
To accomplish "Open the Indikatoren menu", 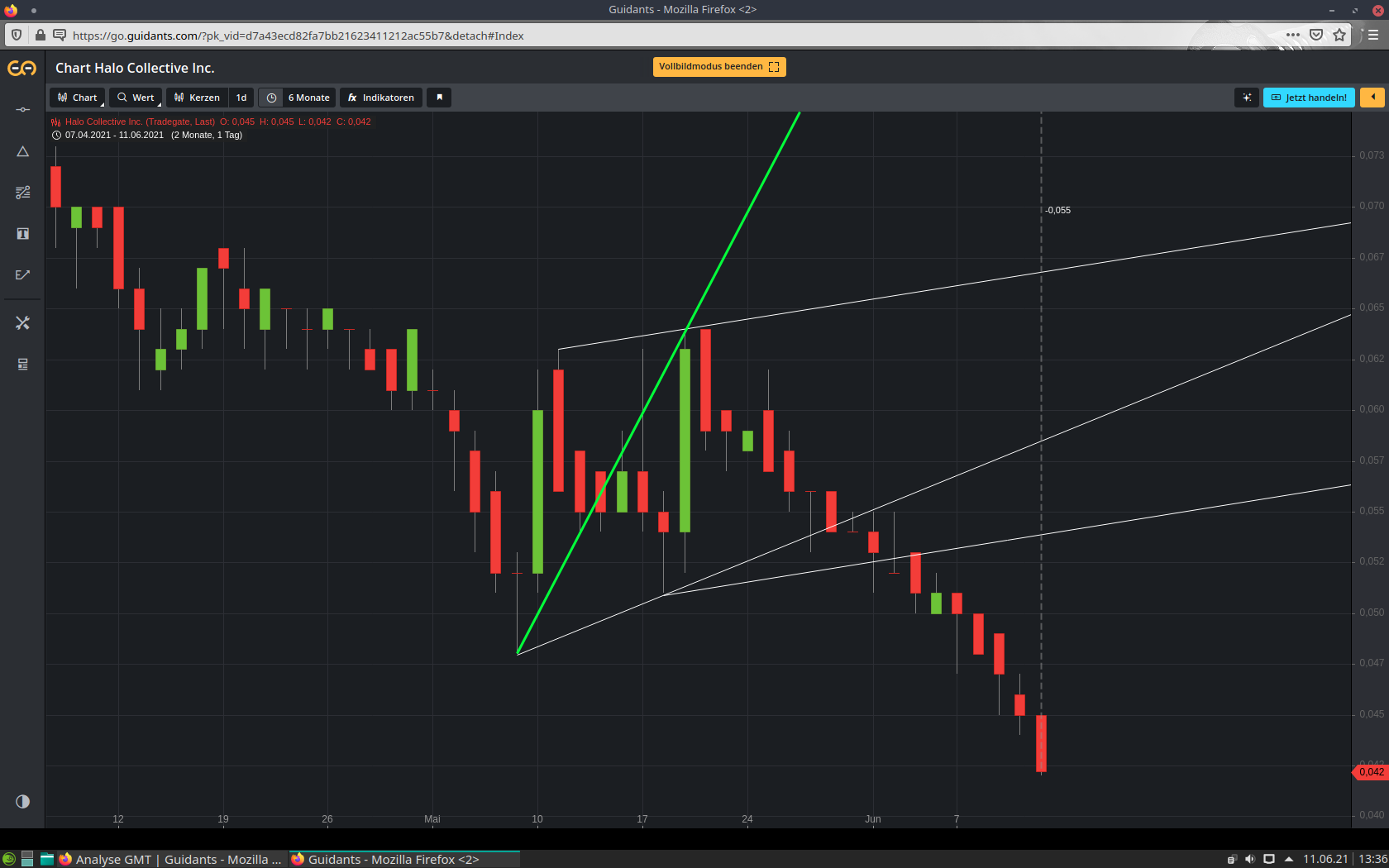I will pyautogui.click(x=381, y=98).
